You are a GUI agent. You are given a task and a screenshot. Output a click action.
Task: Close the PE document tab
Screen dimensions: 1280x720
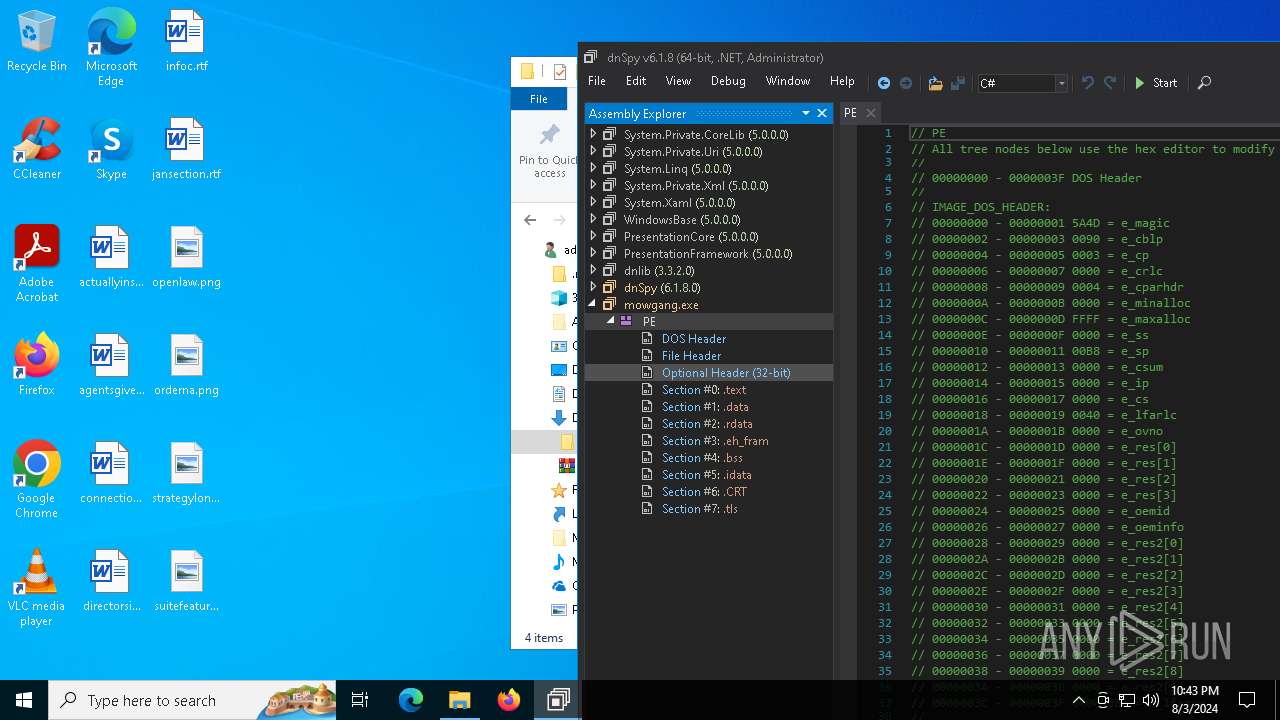click(x=870, y=113)
